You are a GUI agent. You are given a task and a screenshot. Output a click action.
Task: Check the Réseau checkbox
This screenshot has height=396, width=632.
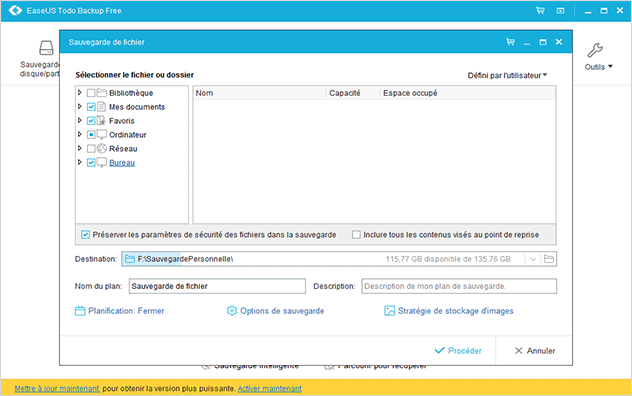tap(91, 149)
